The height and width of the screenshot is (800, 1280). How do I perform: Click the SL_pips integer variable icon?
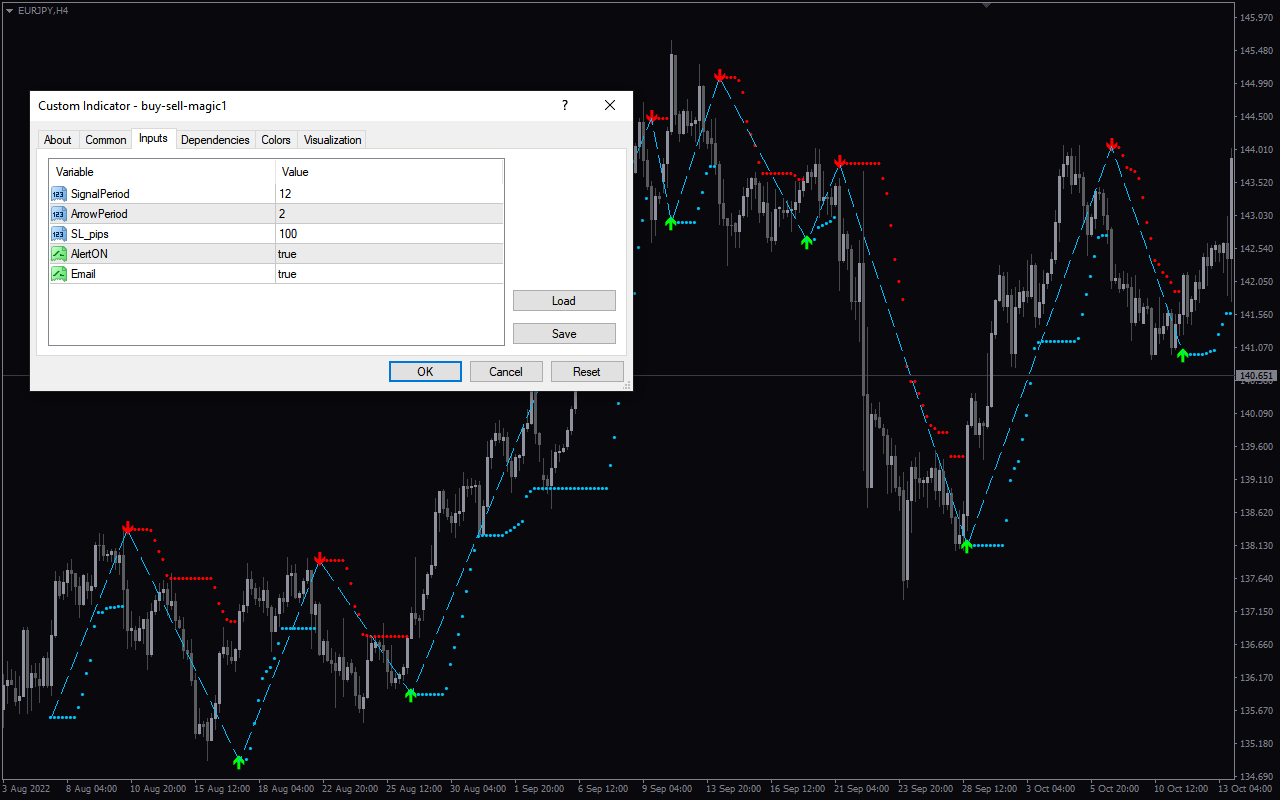point(59,234)
